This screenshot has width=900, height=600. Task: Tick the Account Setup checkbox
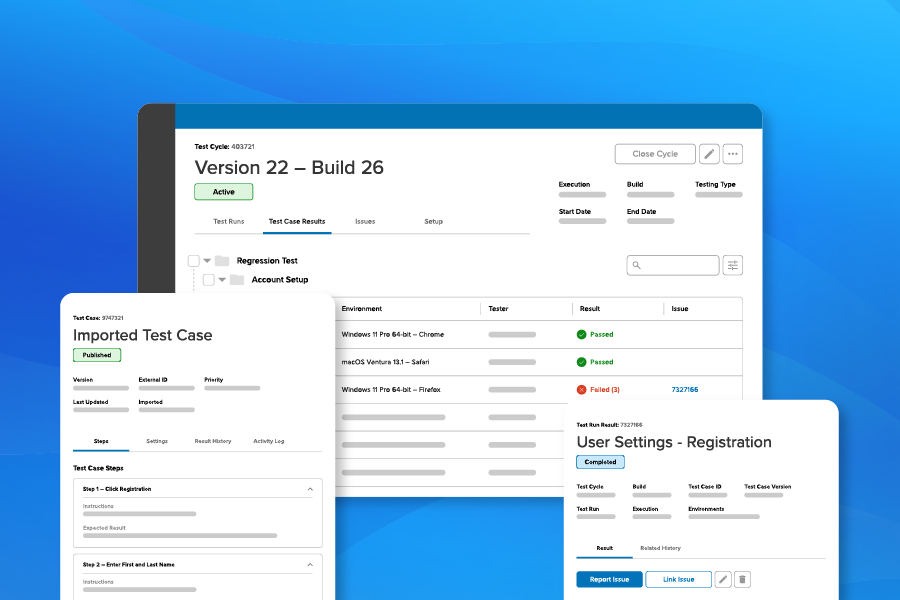209,280
